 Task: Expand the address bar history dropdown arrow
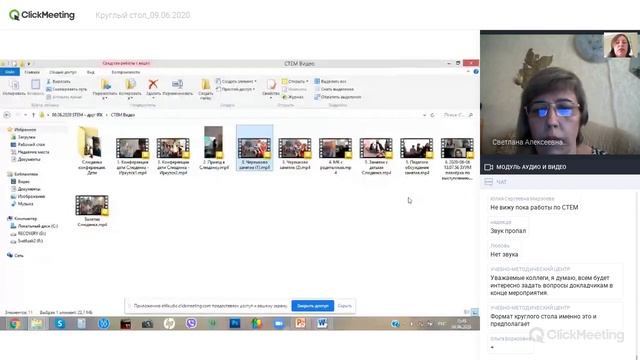tap(424, 115)
